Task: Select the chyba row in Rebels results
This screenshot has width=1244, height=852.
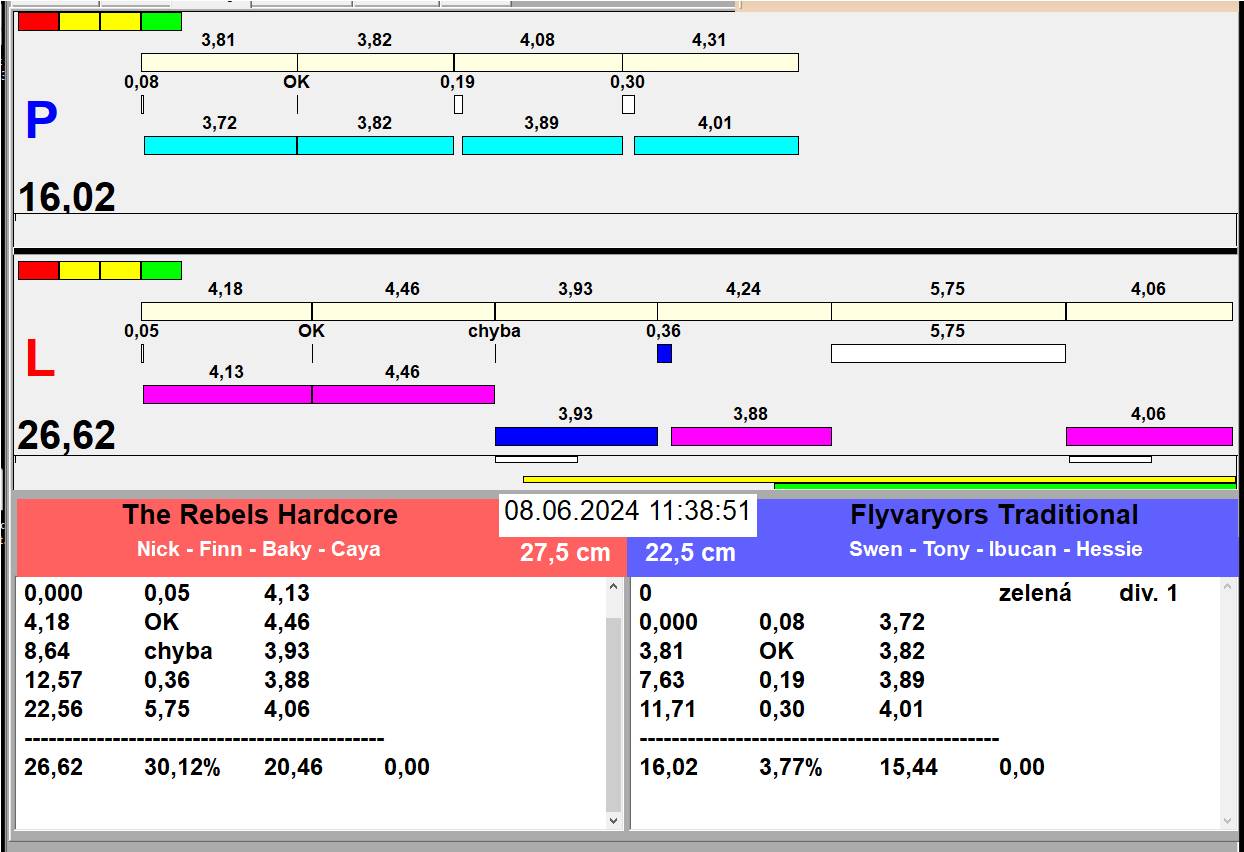Action: (180, 651)
